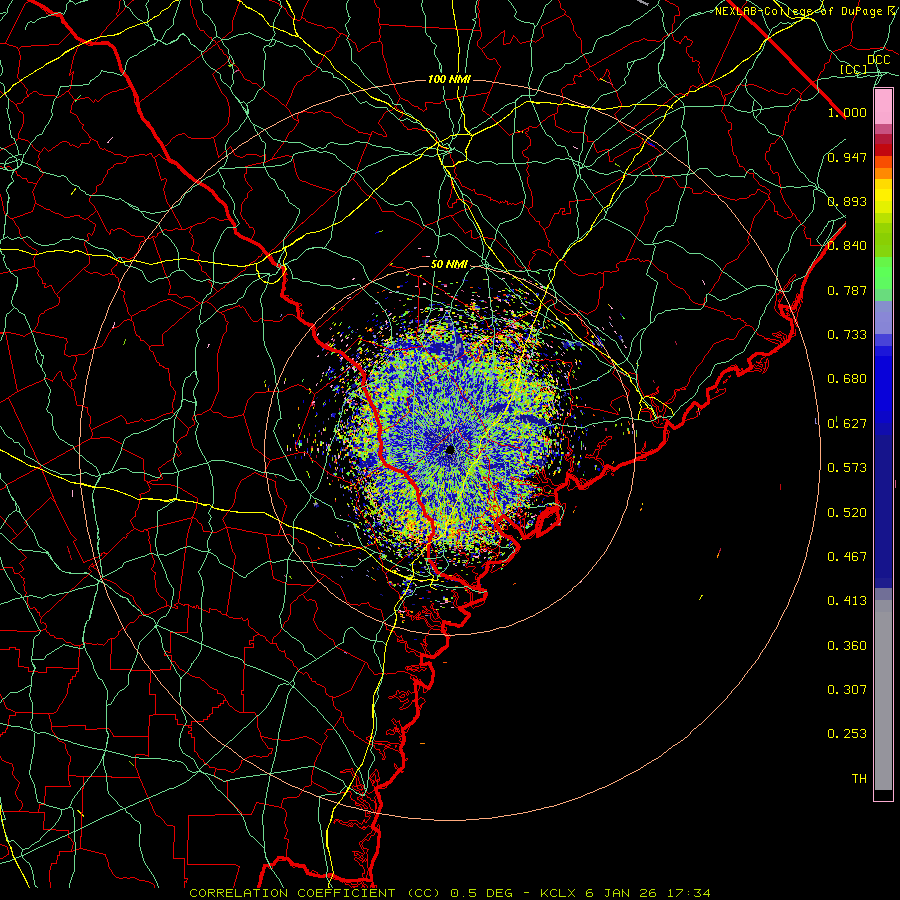Click the black radar site dot at center
The width and height of the screenshot is (900, 900).
click(450, 450)
